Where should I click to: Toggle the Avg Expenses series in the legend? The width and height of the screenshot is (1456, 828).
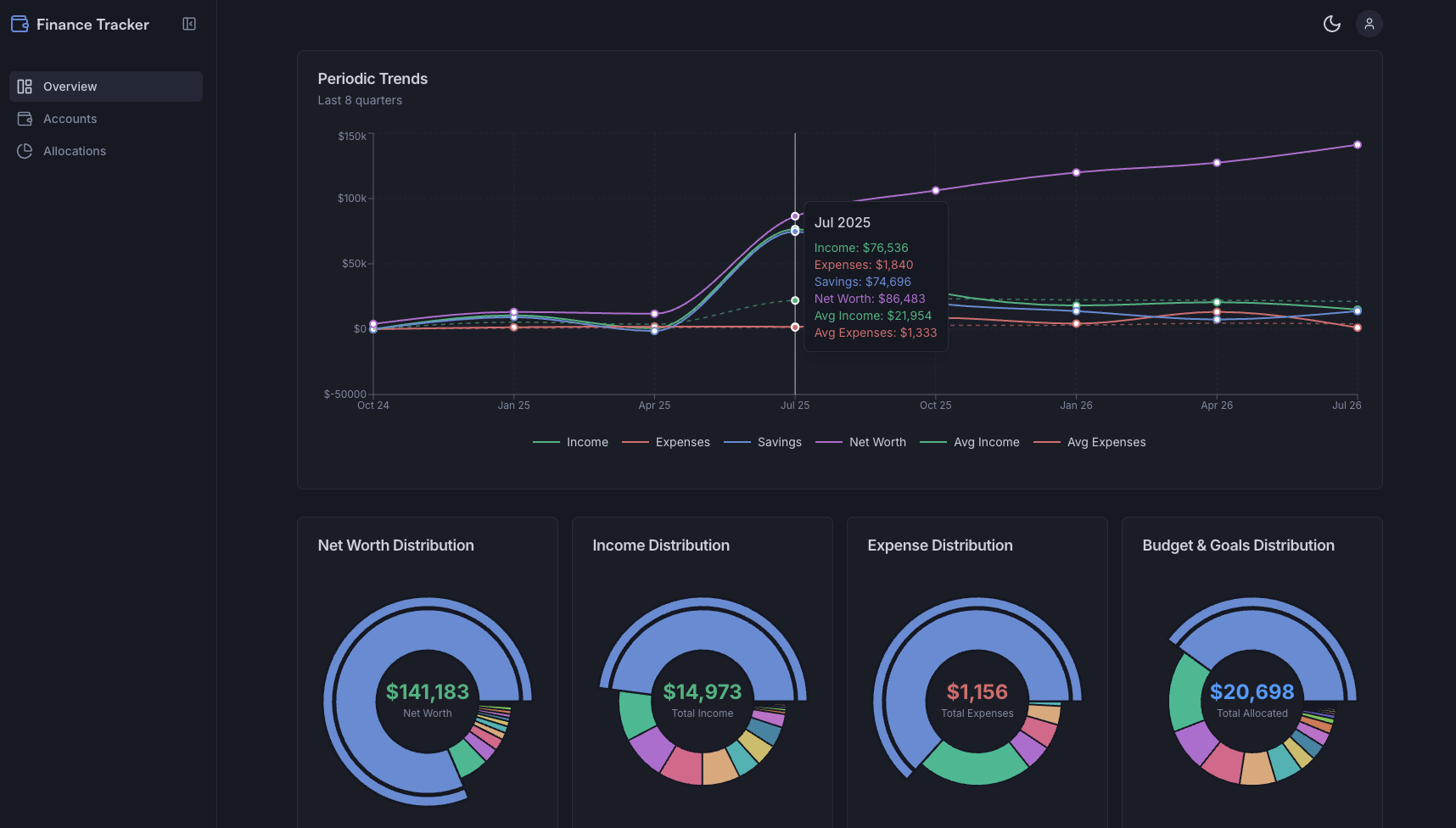(1089, 442)
